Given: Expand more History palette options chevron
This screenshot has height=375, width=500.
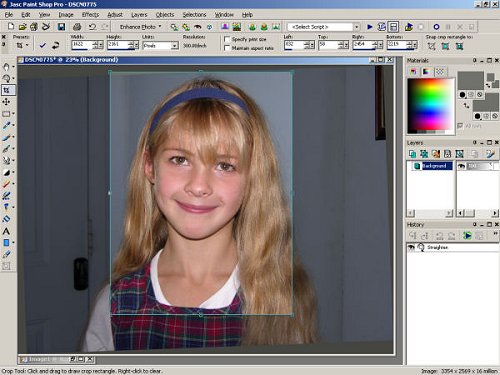Looking at the screenshot, I should pos(495,234).
